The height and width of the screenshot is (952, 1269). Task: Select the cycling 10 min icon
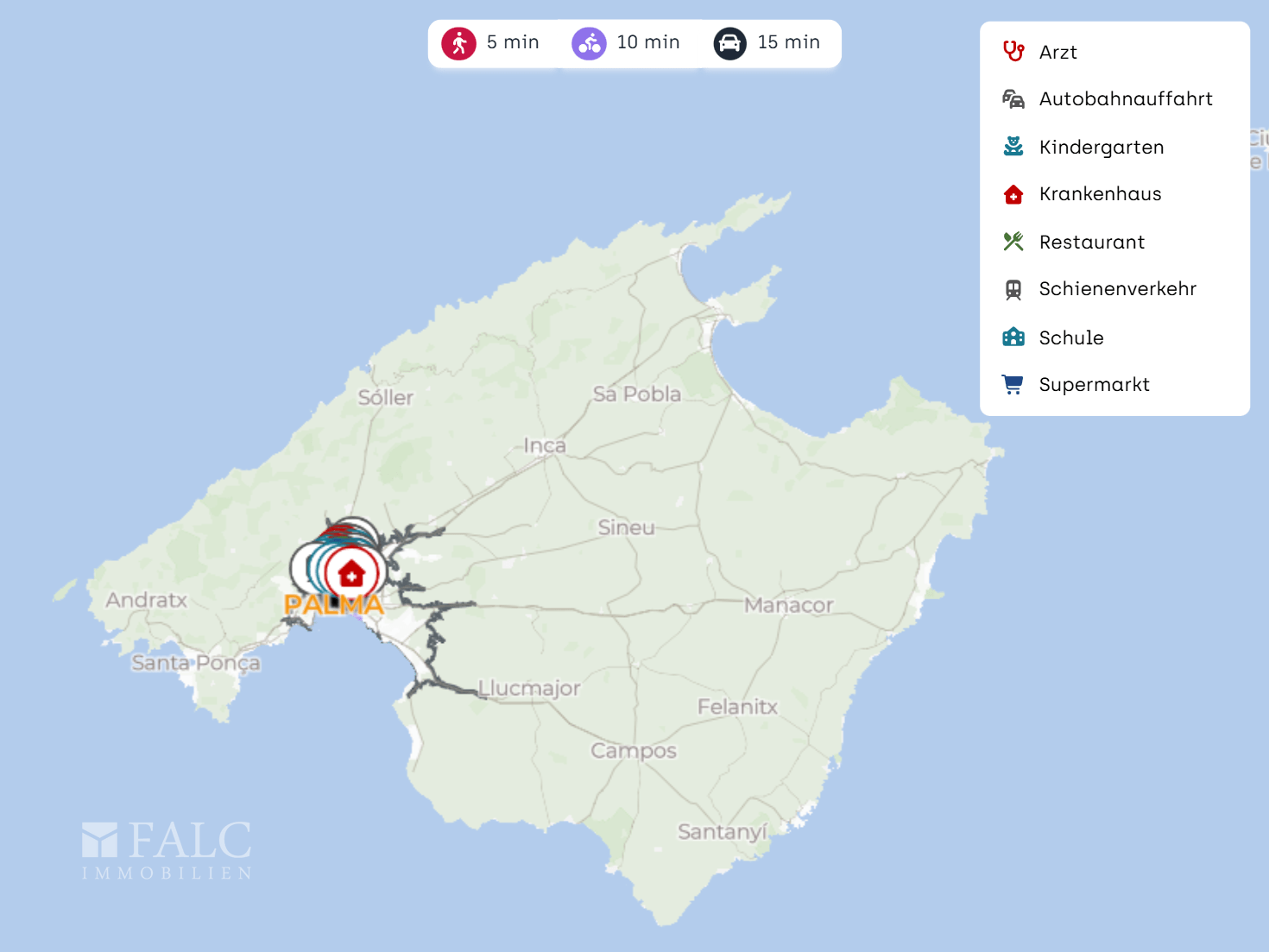[x=589, y=43]
